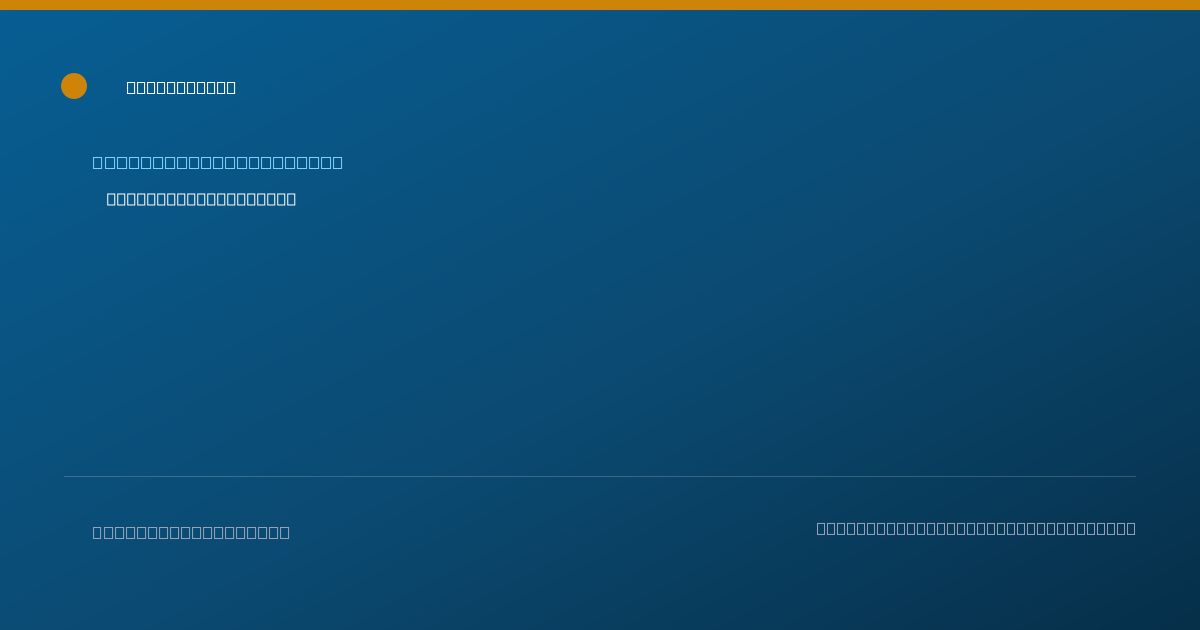
Task: Select the white header text beside orange circle
Action: tap(181, 88)
